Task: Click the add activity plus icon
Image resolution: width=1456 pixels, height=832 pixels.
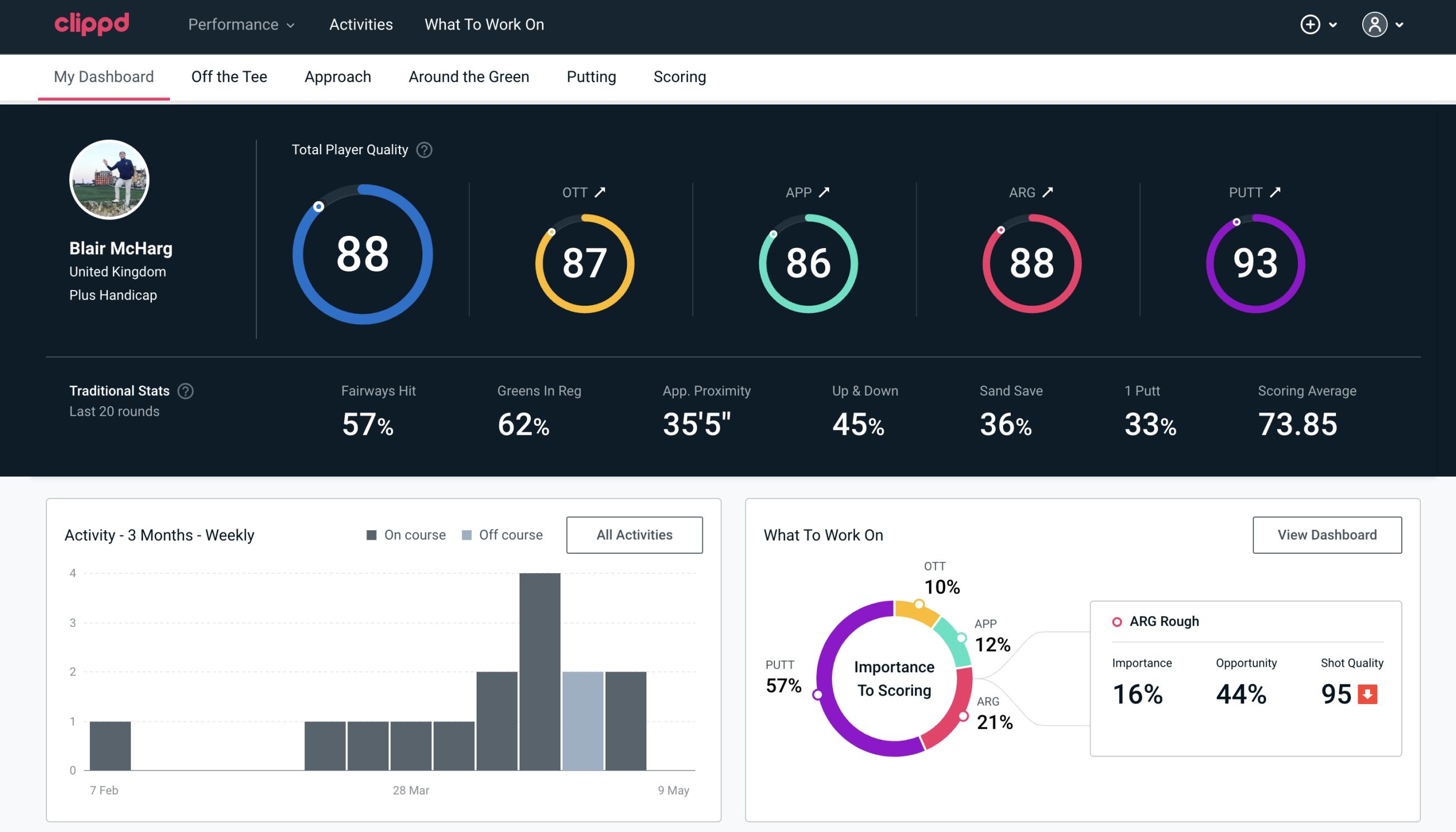Action: (1312, 25)
